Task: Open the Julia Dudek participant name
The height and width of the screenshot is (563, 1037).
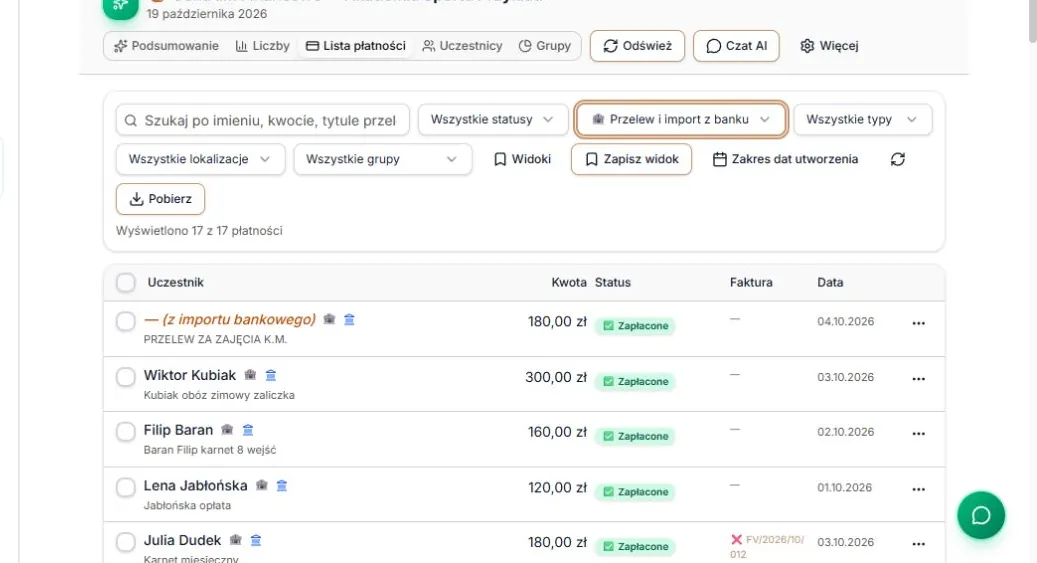Action: 182,541
